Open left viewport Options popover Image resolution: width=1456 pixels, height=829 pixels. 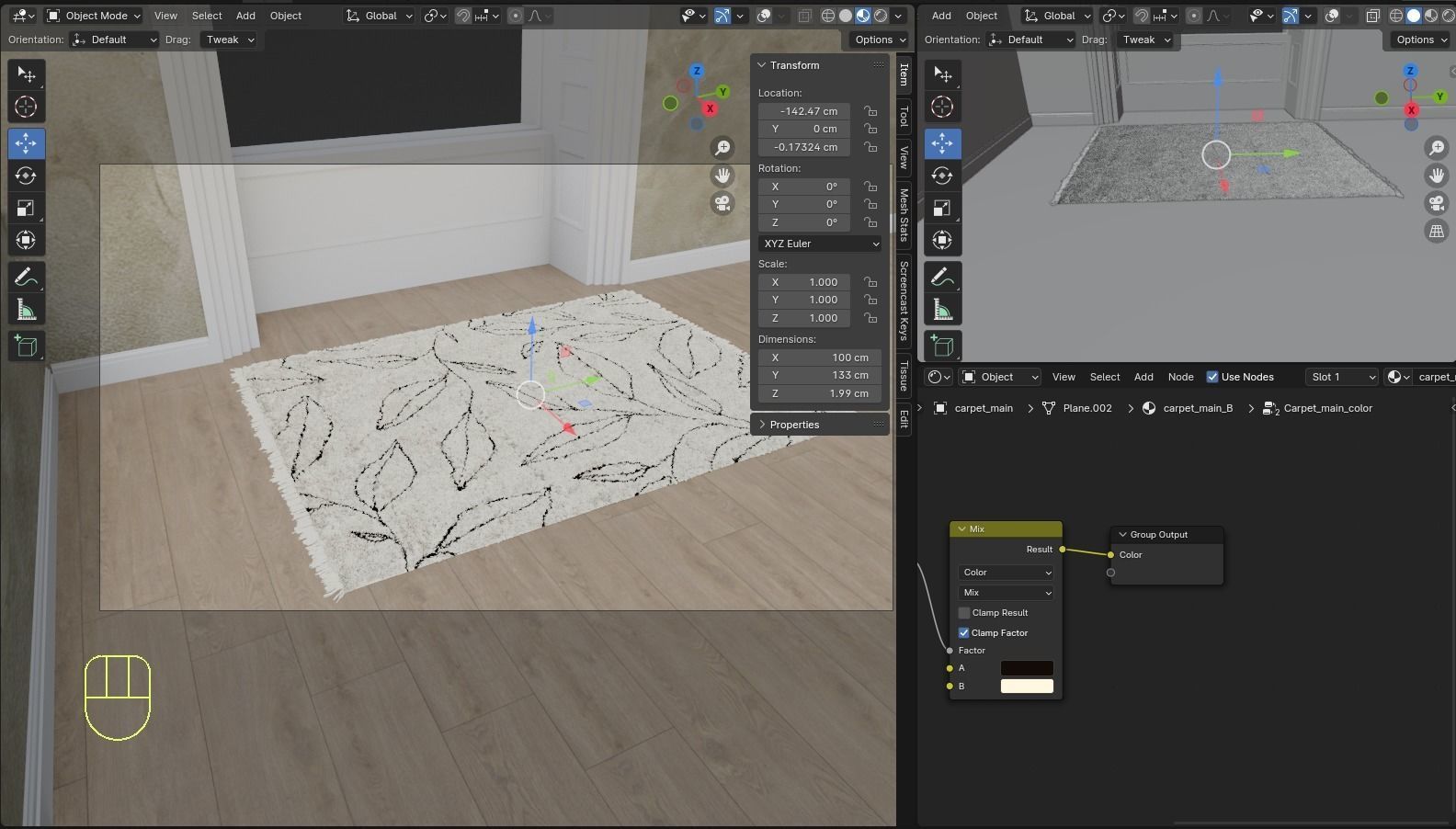880,40
